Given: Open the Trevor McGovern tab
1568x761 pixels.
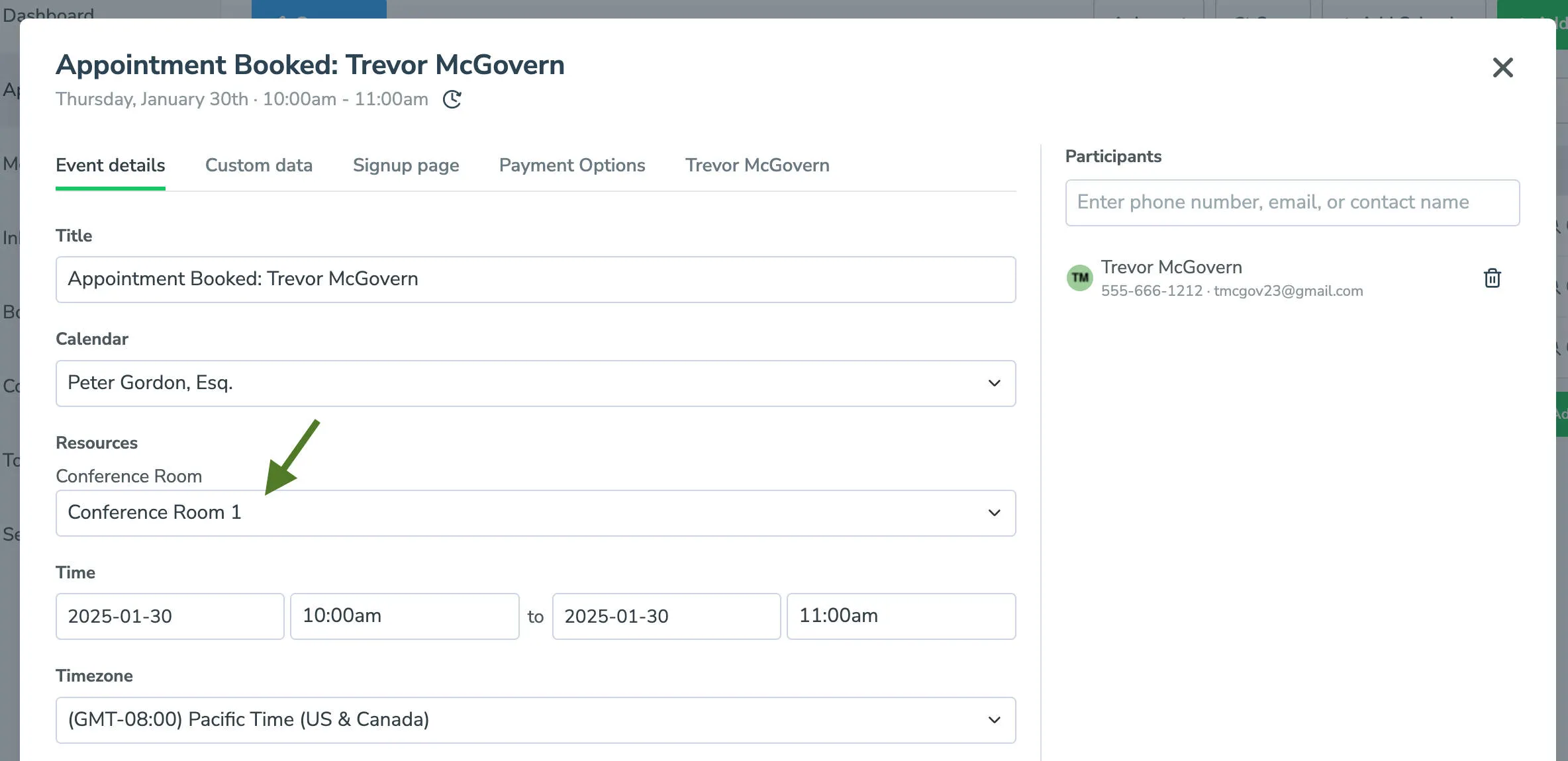Looking at the screenshot, I should tap(757, 165).
